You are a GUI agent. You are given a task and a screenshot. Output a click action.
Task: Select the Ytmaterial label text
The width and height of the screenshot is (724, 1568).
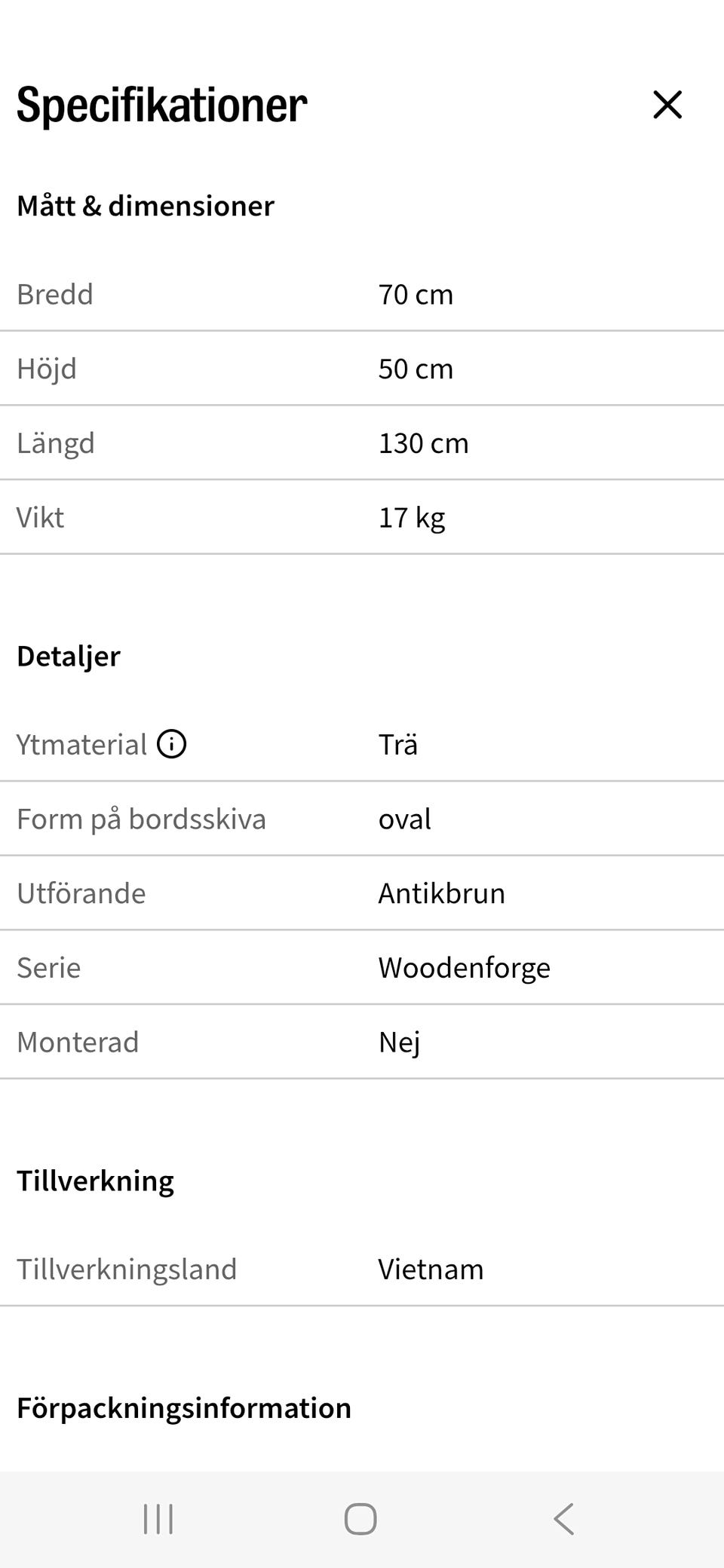[x=81, y=745]
